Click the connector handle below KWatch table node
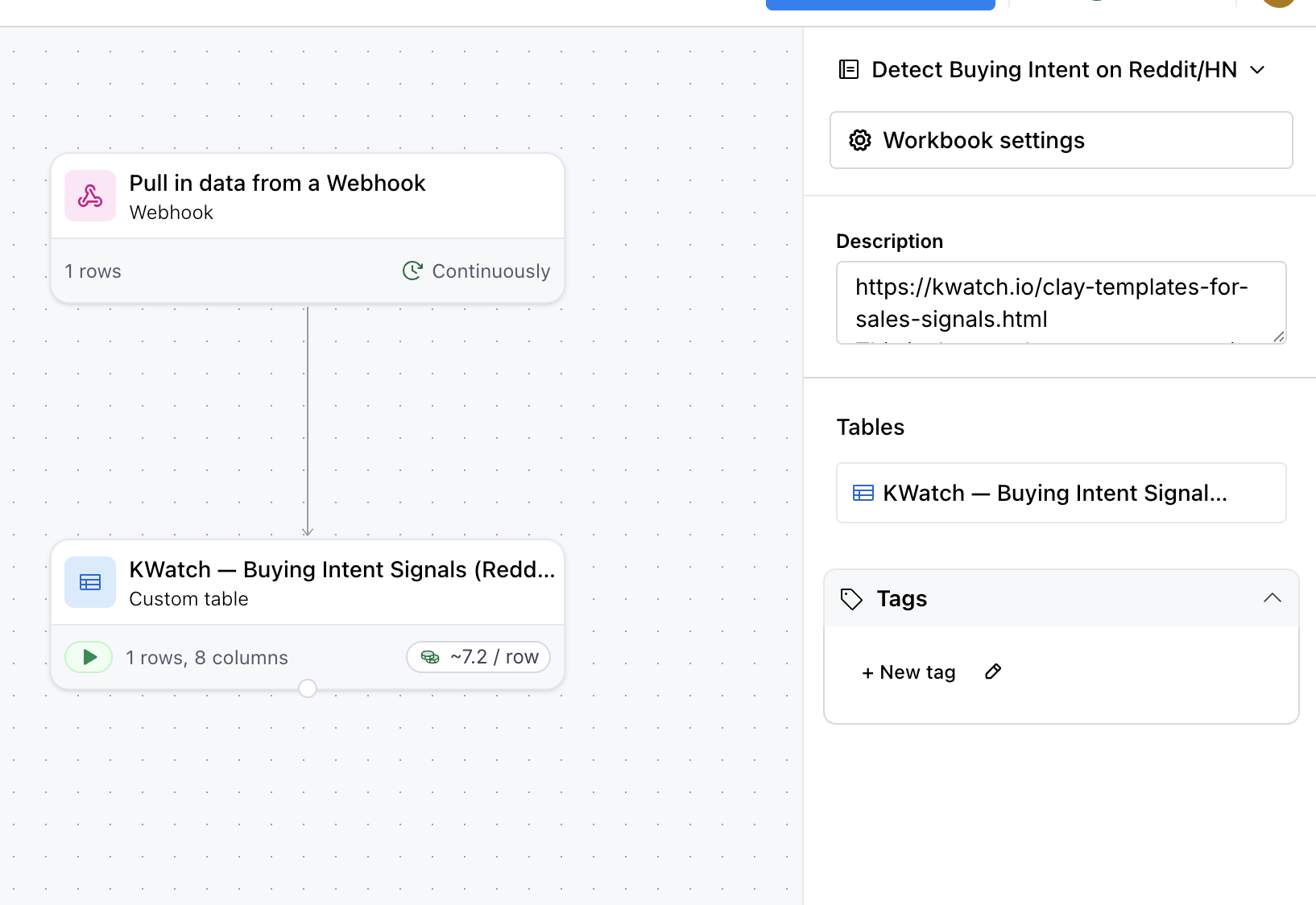This screenshot has width=1316, height=905. [308, 688]
